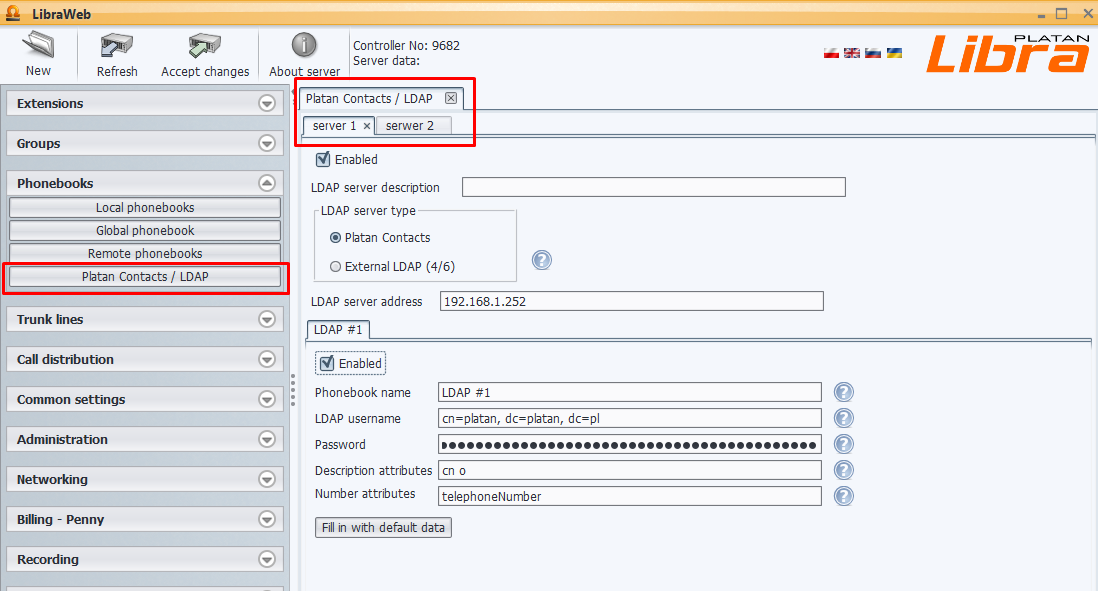This screenshot has width=1098, height=591.
Task: Open help for LDAP username field
Action: tap(844, 418)
